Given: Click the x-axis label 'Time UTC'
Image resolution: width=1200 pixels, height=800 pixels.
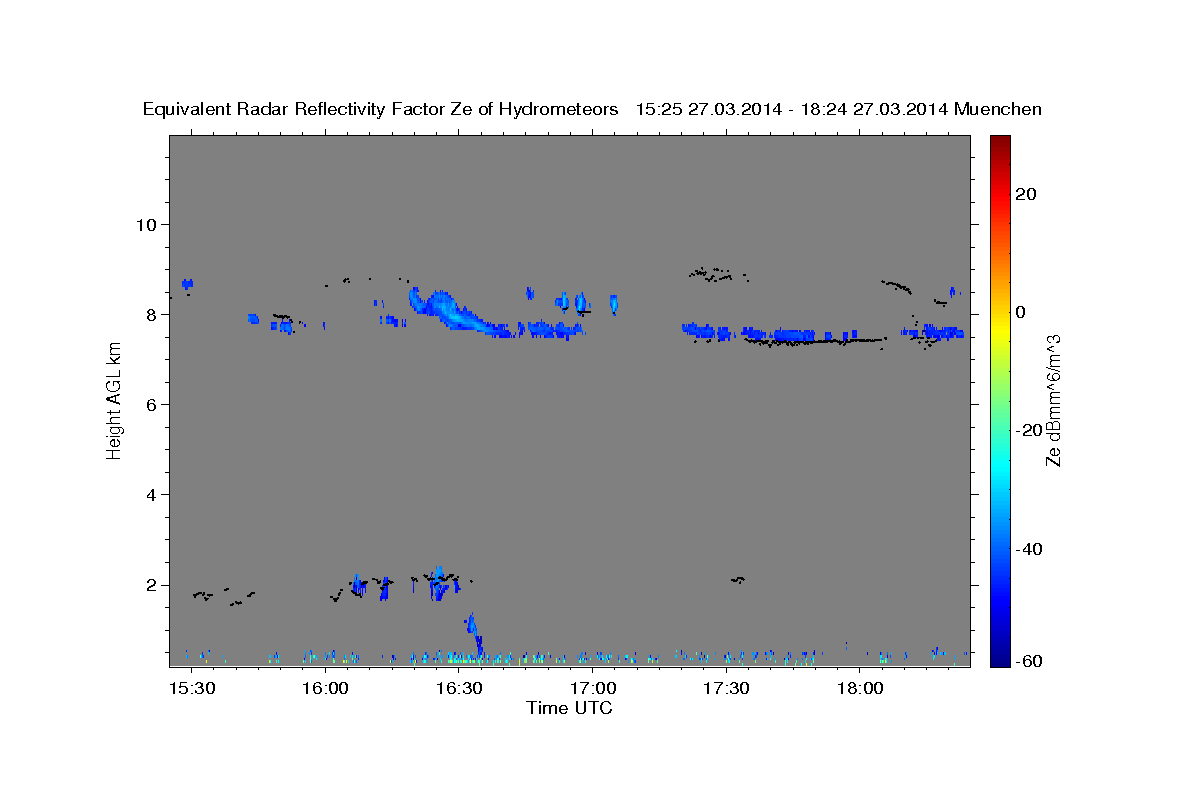Looking at the screenshot, I should tap(569, 708).
